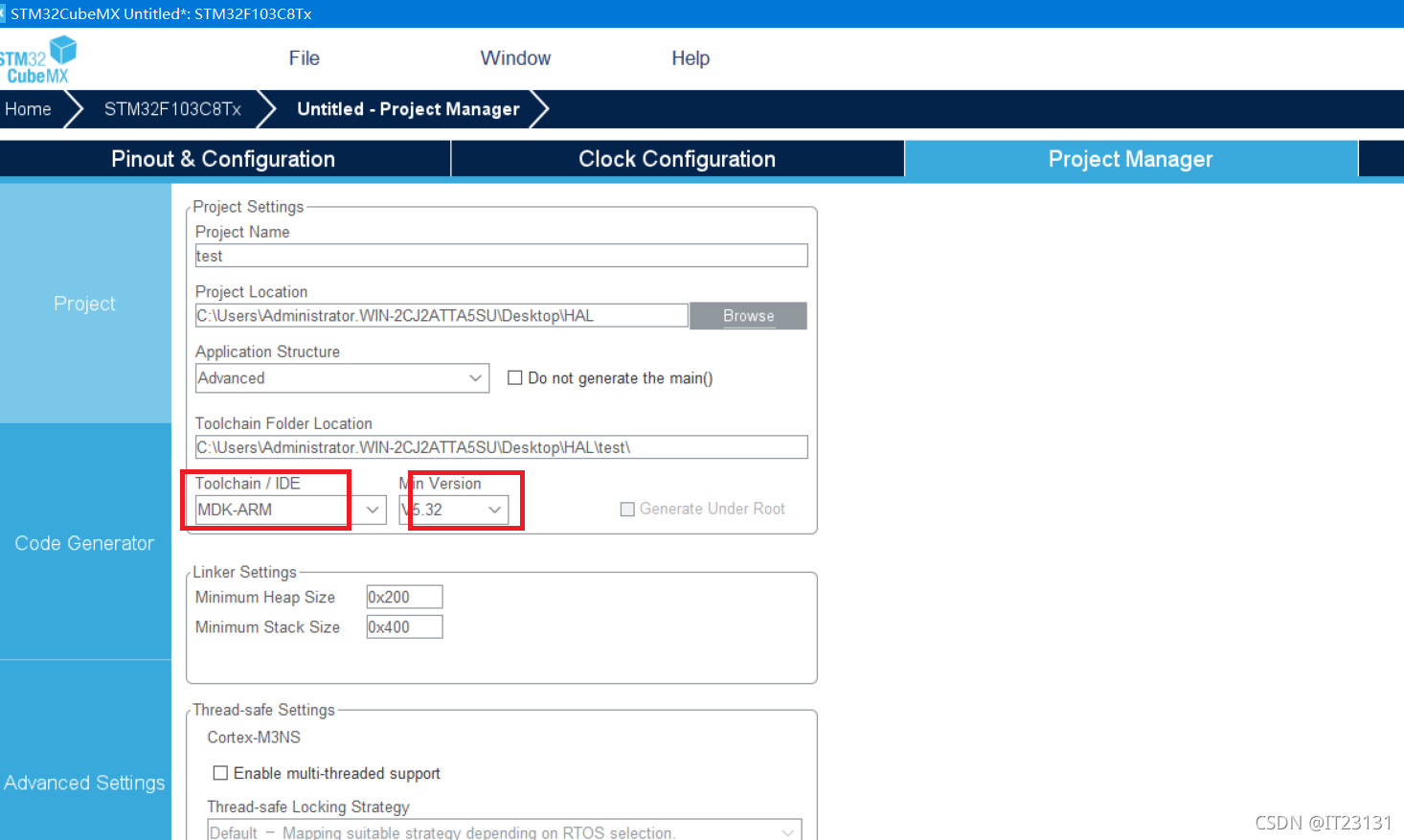Open the Min Version dropdown
The image size is (1404, 840).
(453, 510)
